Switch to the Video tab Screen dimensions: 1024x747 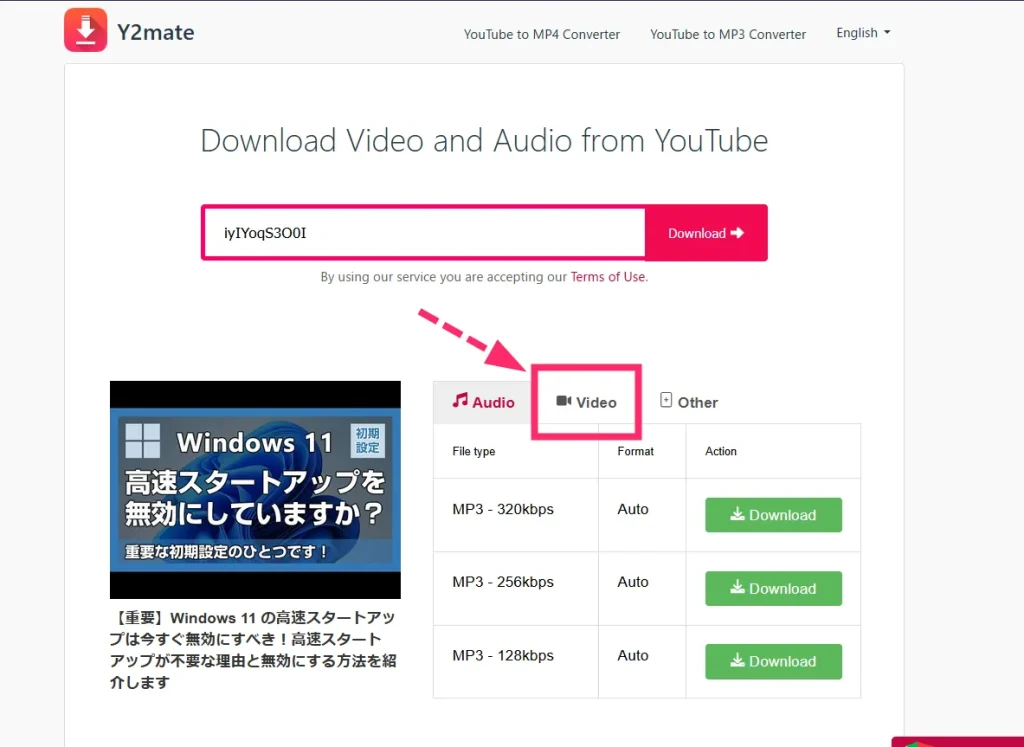tap(586, 402)
